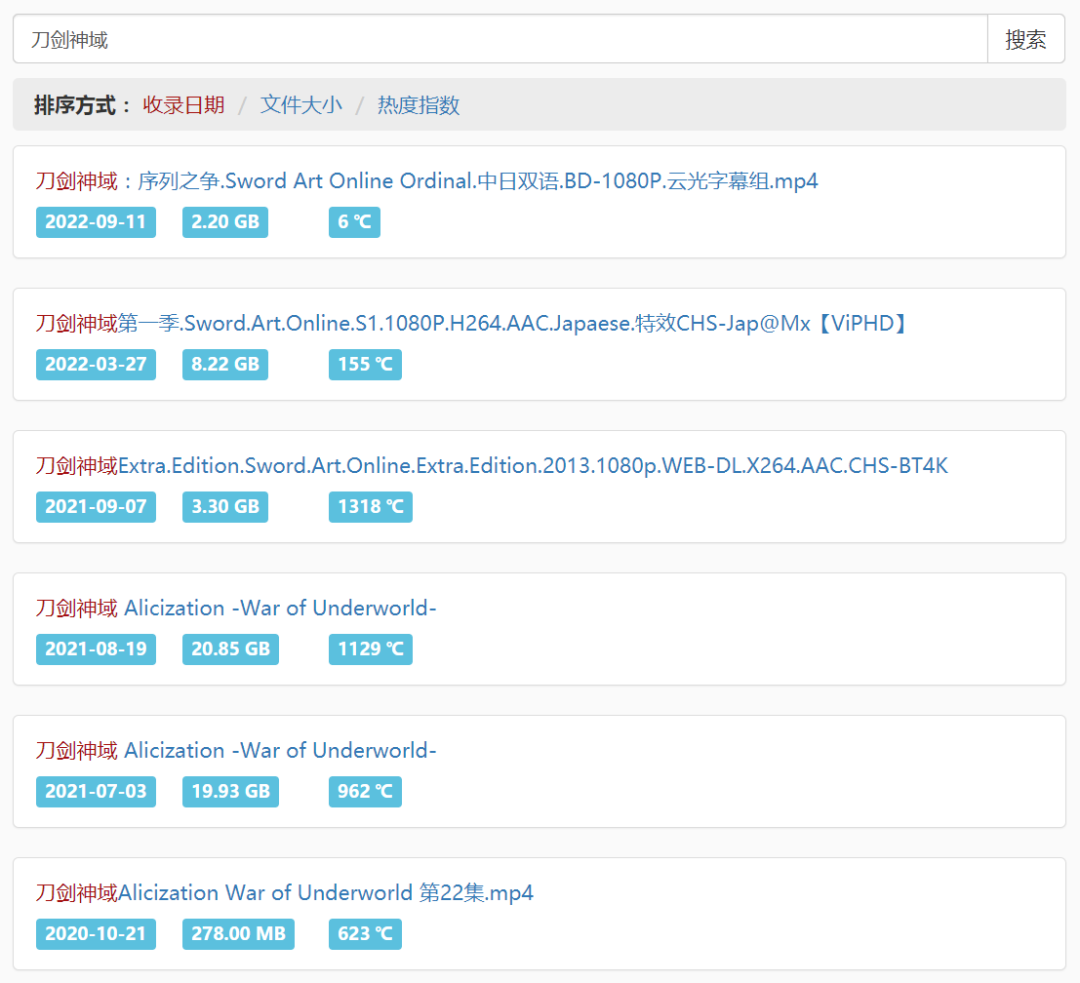
Task: Click the 2022-03-27 date badge
Action: (x=96, y=364)
